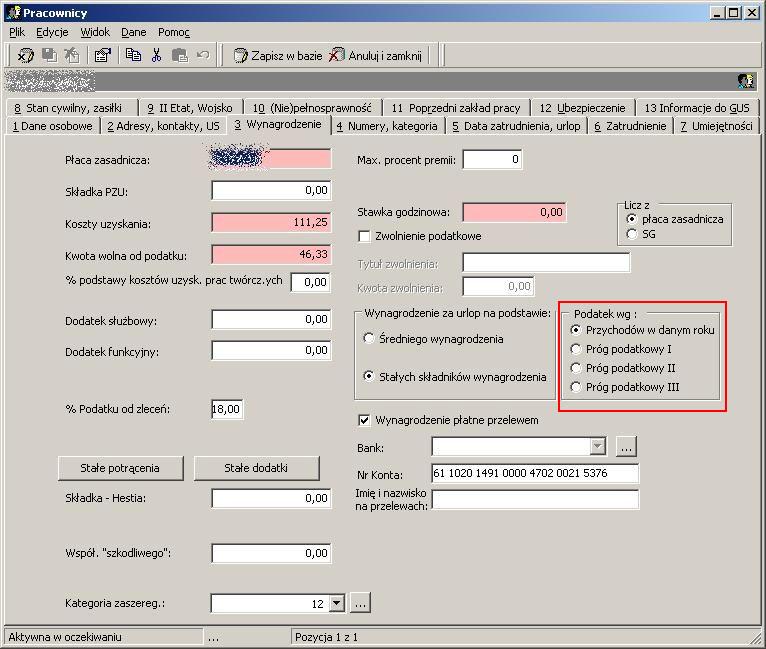Click '% podstawy kosztów uzysk.' value field
The height and width of the screenshot is (649, 766).
[x=310, y=282]
